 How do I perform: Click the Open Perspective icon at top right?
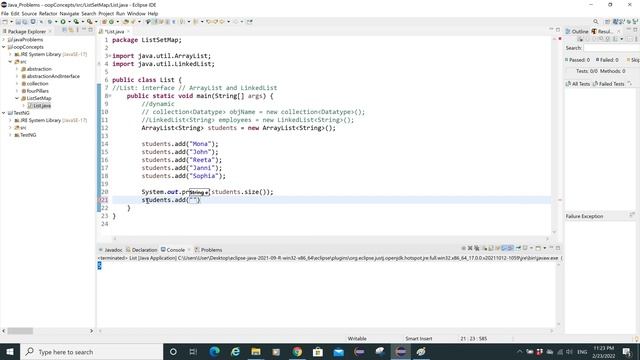tap(608, 22)
